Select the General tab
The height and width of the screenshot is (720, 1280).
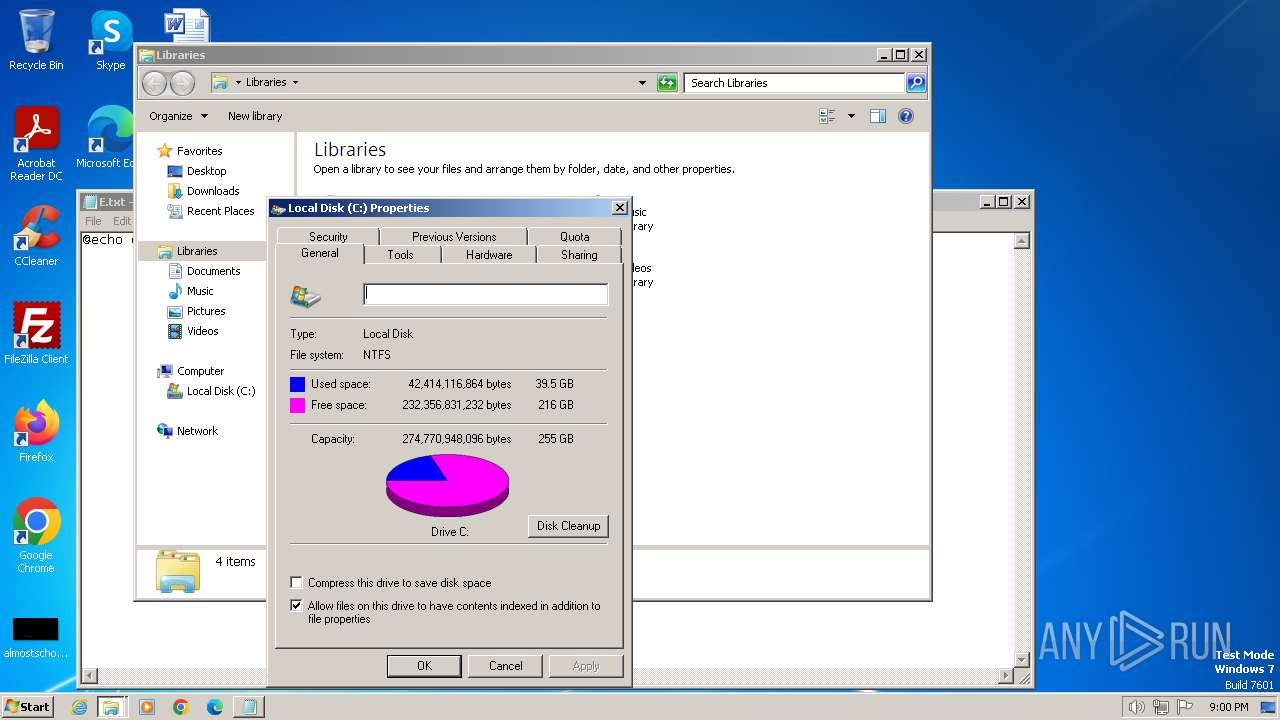320,253
